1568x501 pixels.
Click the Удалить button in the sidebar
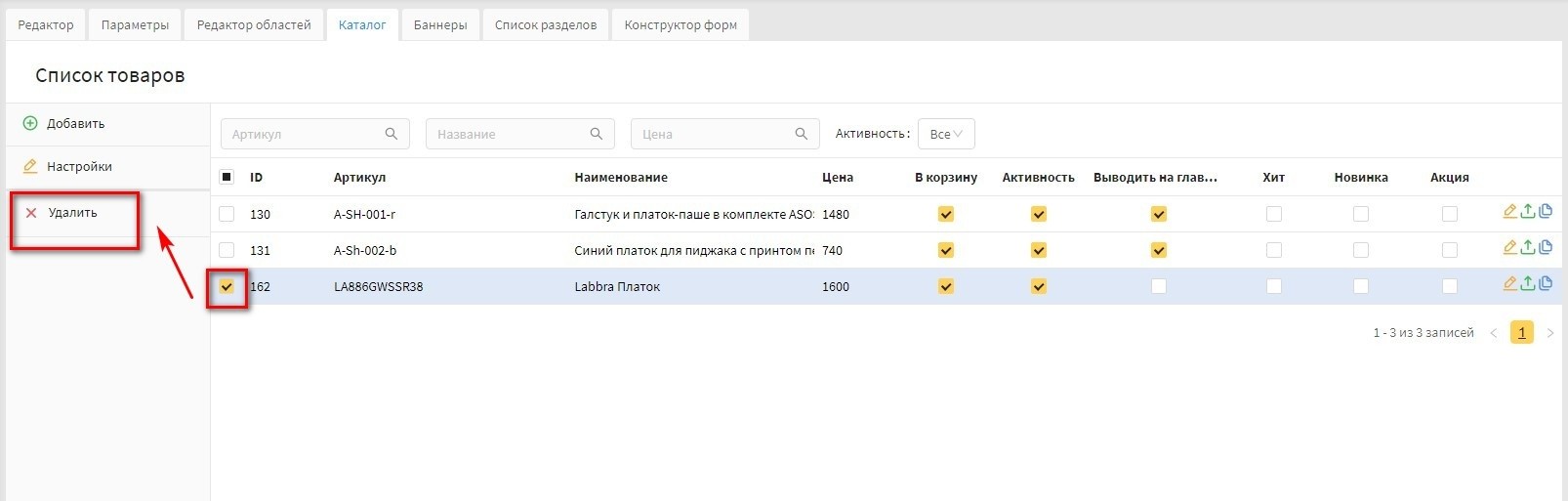pos(72,213)
